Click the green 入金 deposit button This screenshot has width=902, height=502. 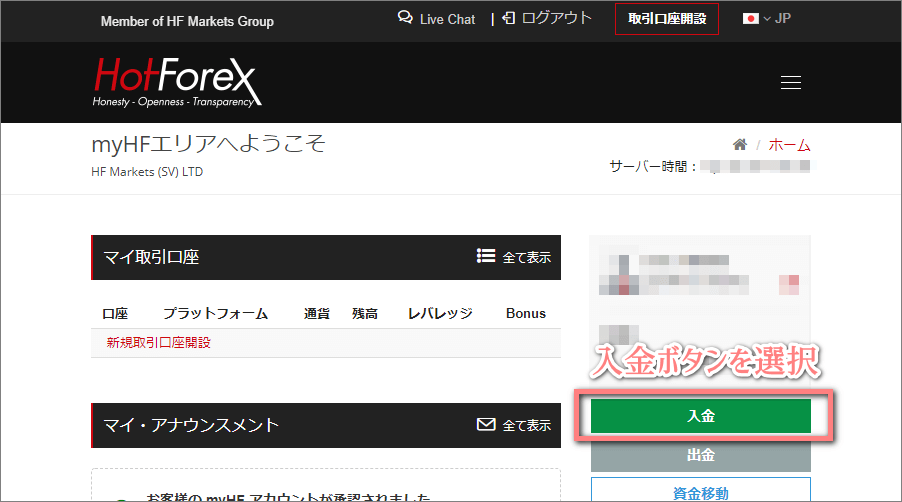701,416
